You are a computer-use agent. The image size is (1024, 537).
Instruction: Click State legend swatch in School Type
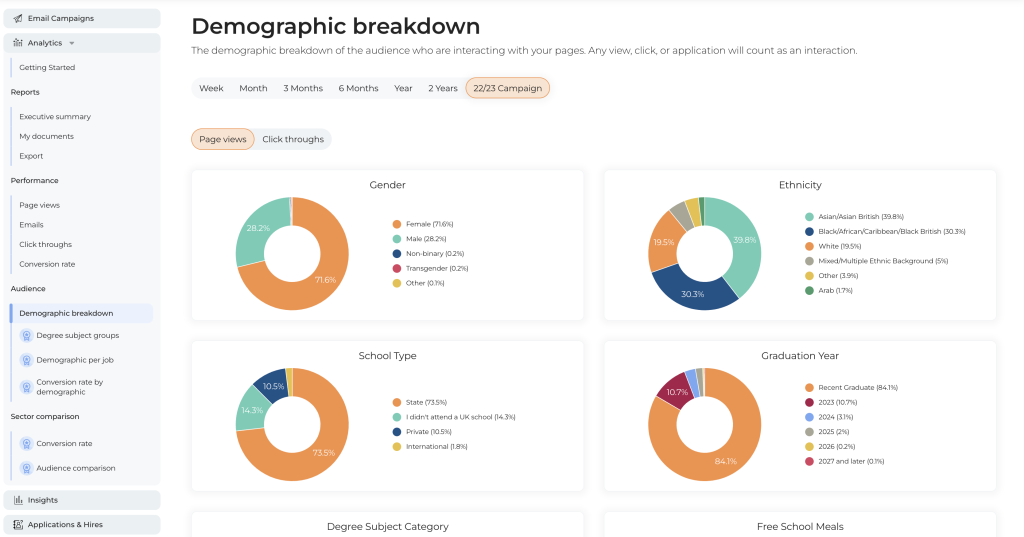point(396,402)
